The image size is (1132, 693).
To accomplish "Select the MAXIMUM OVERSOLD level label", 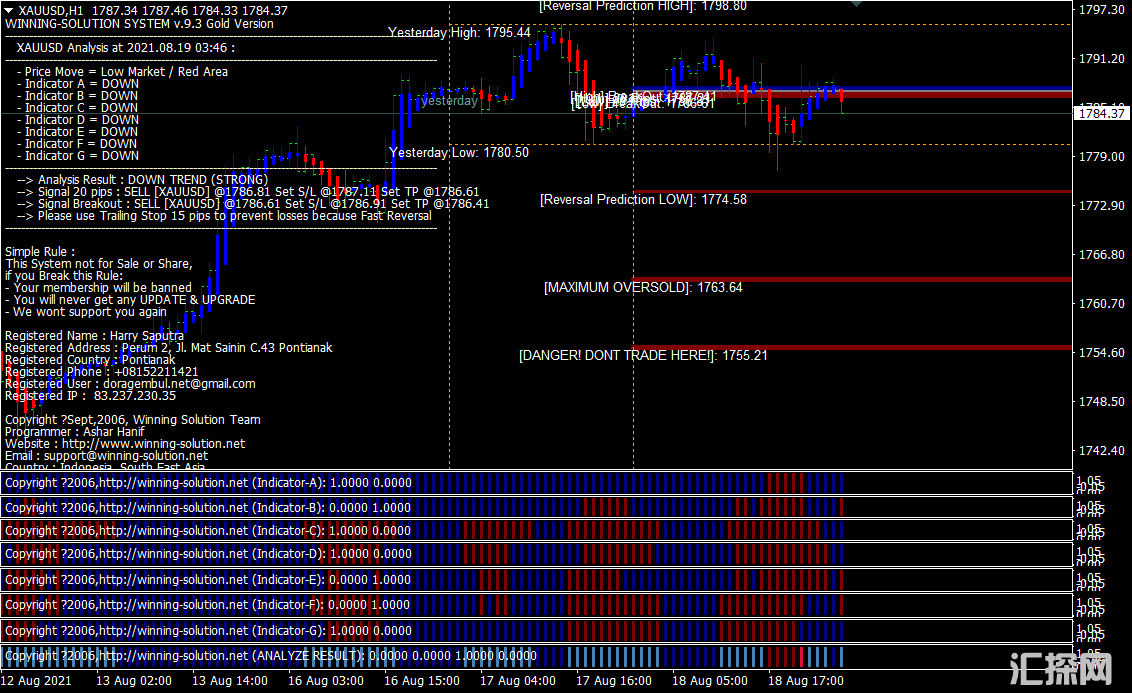I will (x=643, y=288).
